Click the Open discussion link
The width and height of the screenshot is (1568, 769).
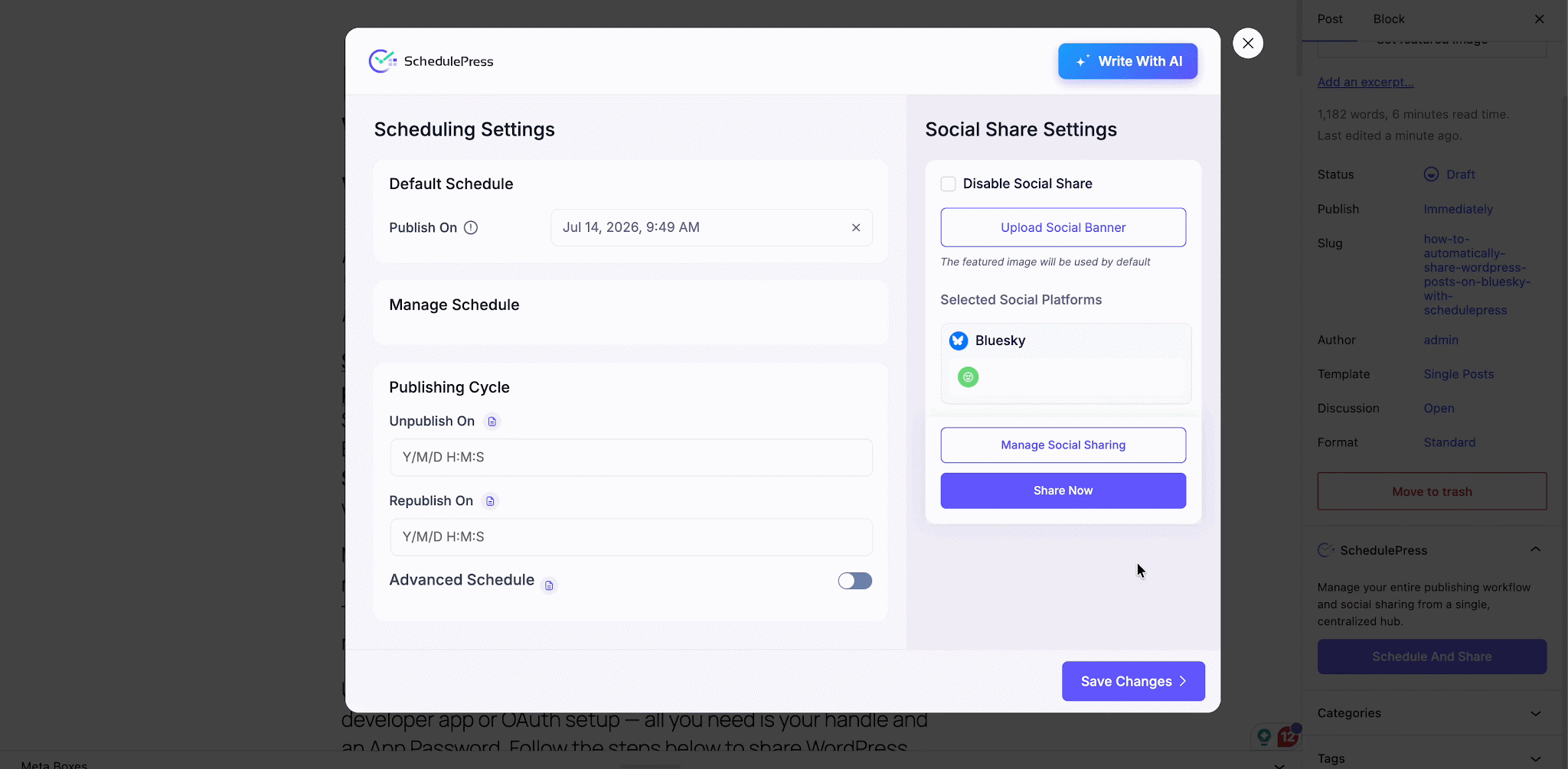coord(1439,409)
